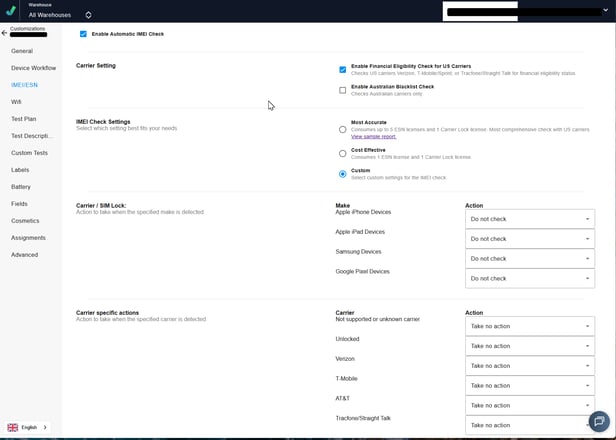Choose the Cost Effective IMEI setting
This screenshot has height=440, width=616.
point(343,154)
